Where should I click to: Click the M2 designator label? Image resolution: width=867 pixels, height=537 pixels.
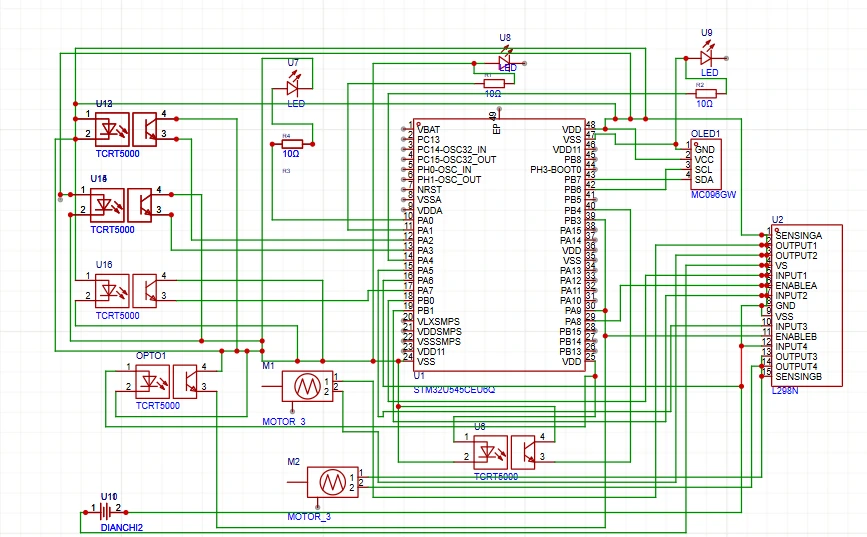(x=294, y=462)
